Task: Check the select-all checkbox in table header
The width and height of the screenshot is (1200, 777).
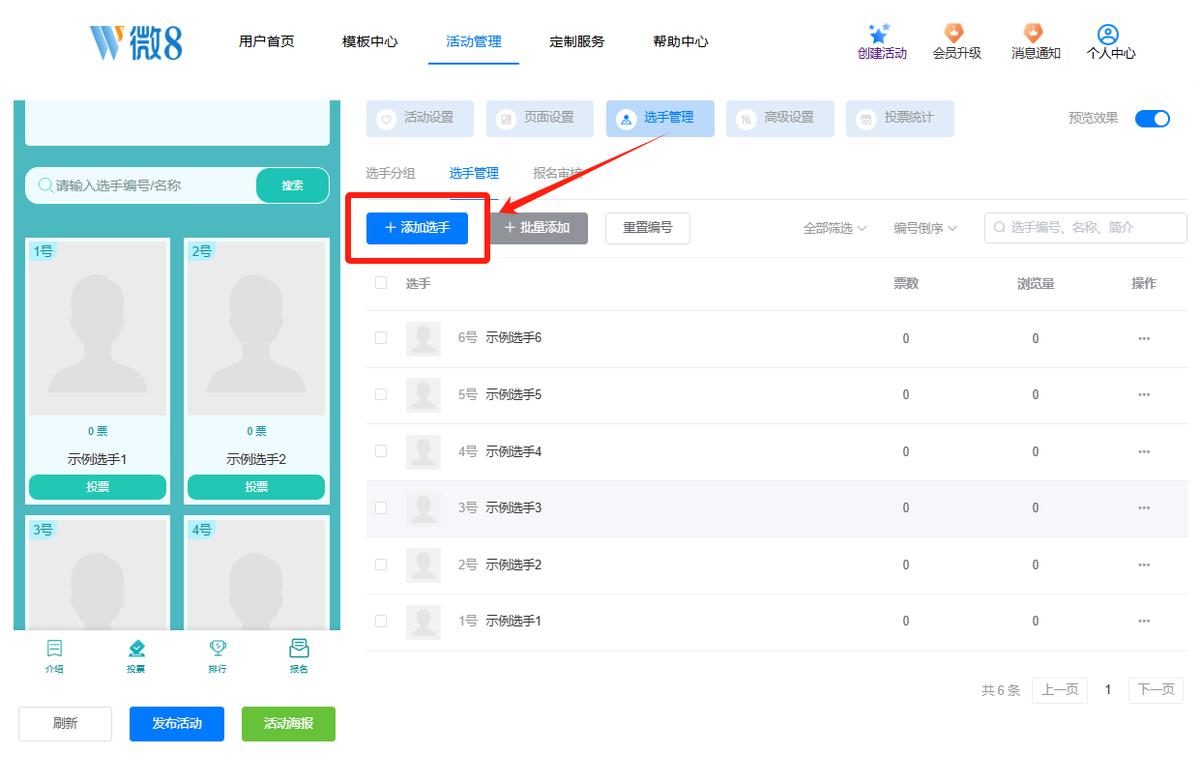Action: (x=381, y=283)
